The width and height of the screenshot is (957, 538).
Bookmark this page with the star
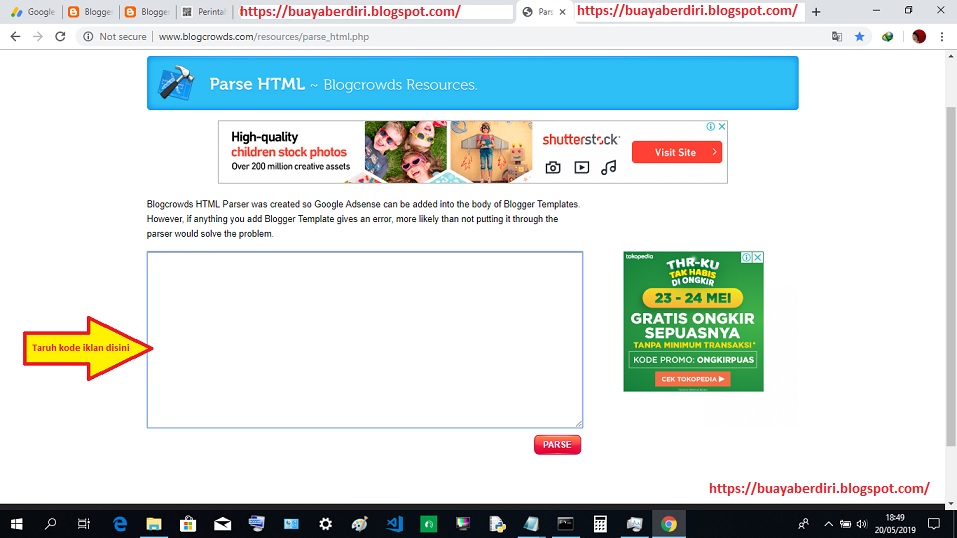(859, 37)
